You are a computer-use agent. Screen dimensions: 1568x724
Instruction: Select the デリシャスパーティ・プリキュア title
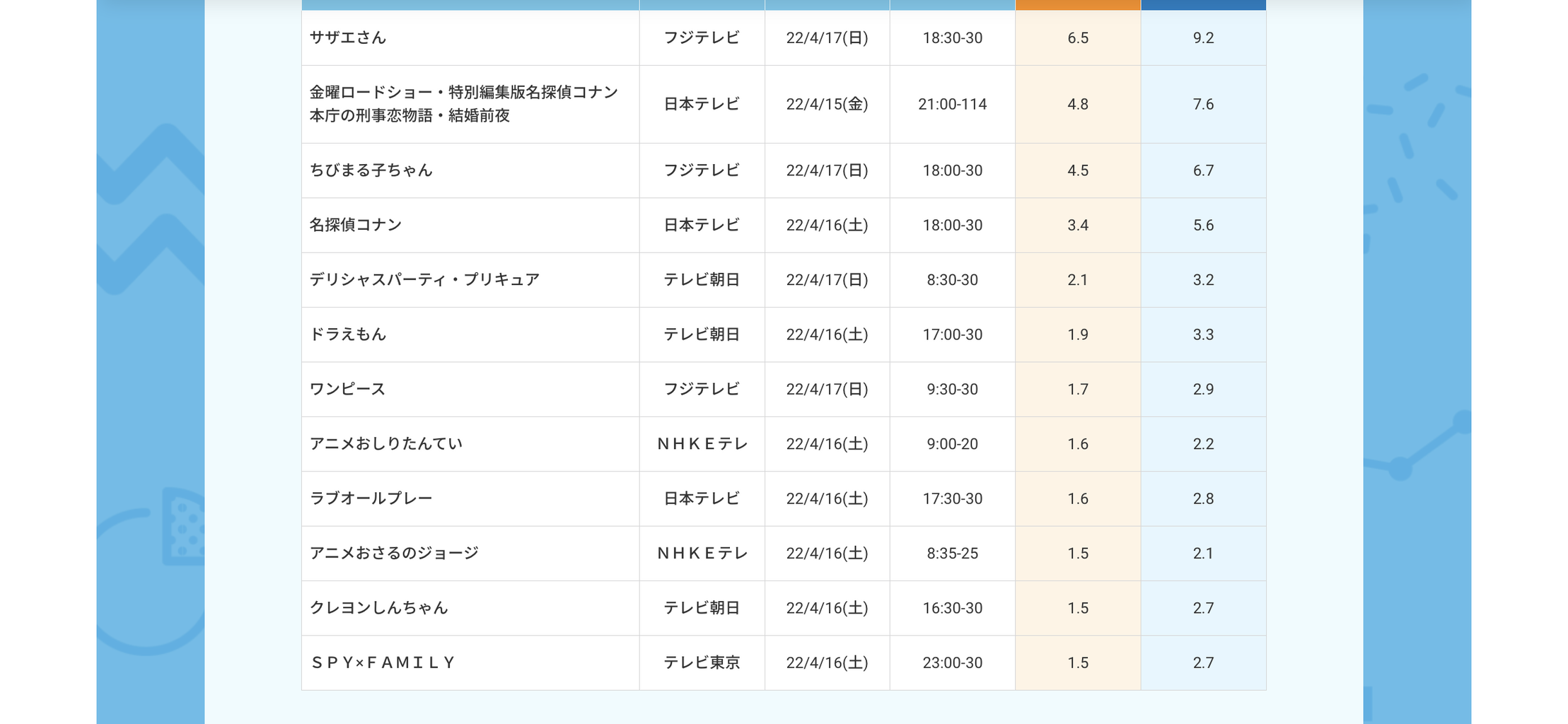(x=425, y=280)
